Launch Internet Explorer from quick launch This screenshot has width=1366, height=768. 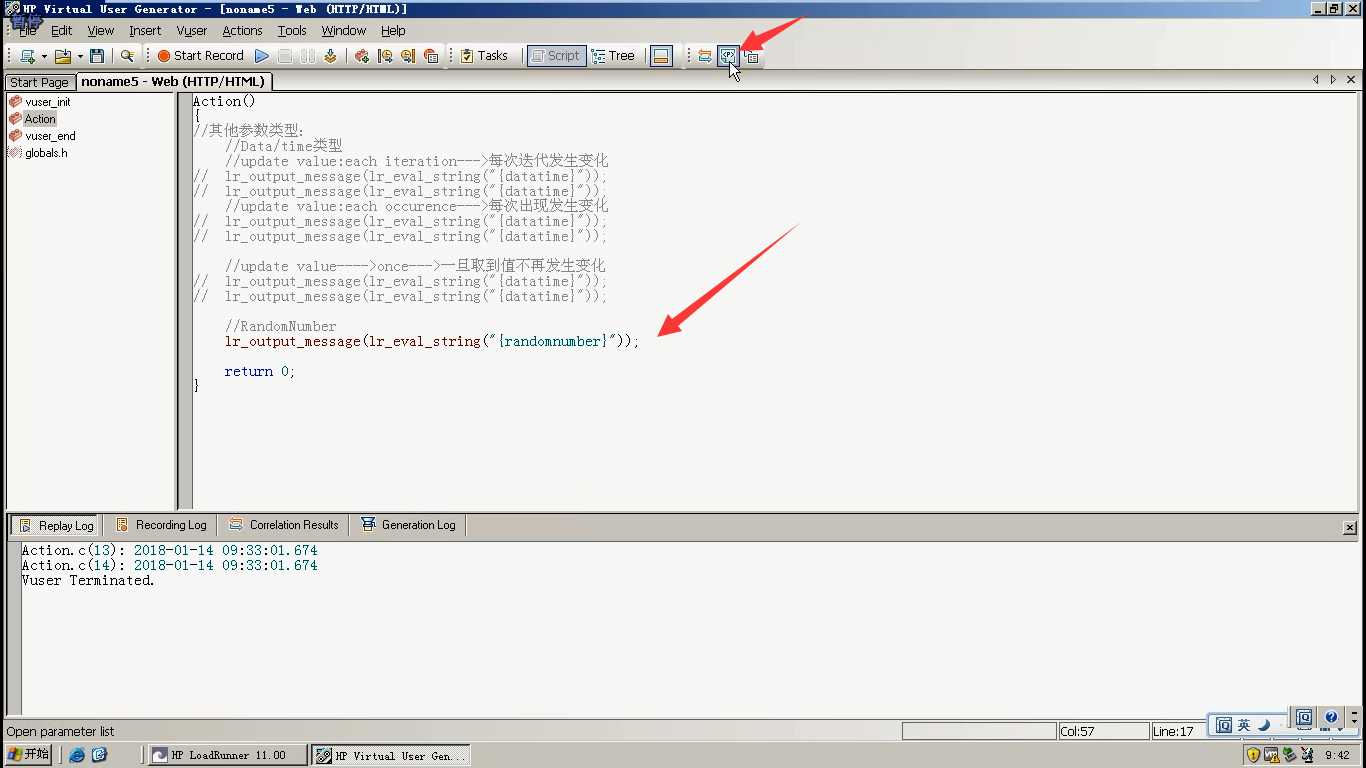(x=77, y=755)
